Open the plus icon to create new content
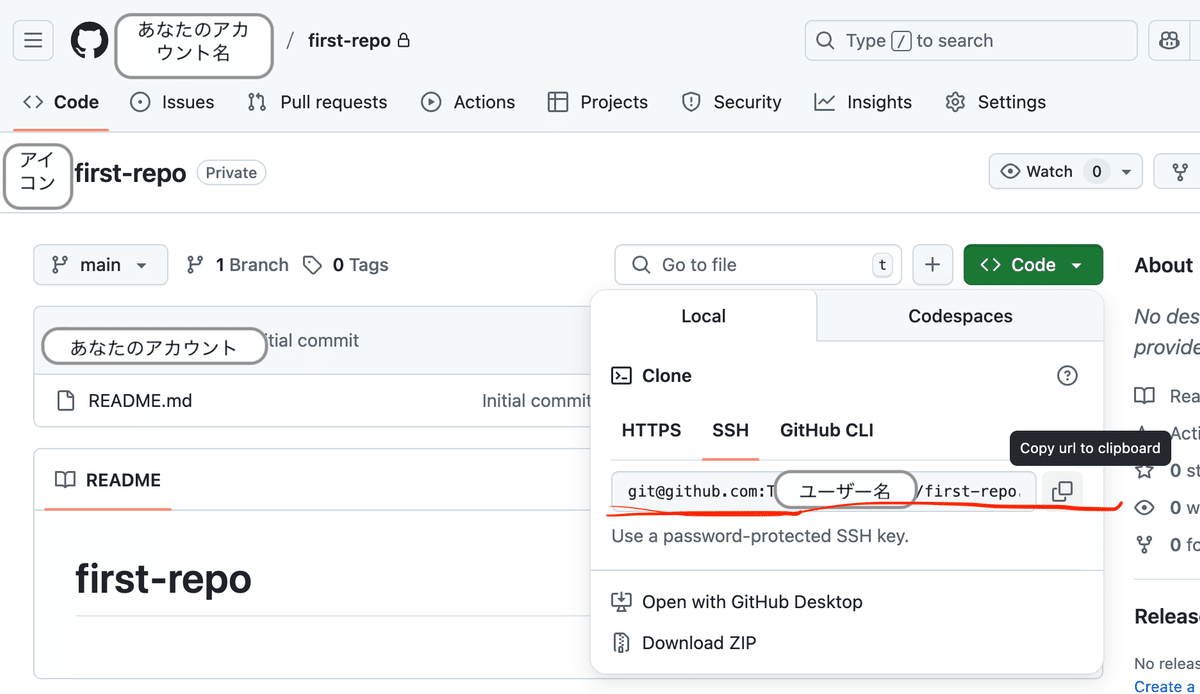Screen dimensions: 1200x694 (932, 264)
